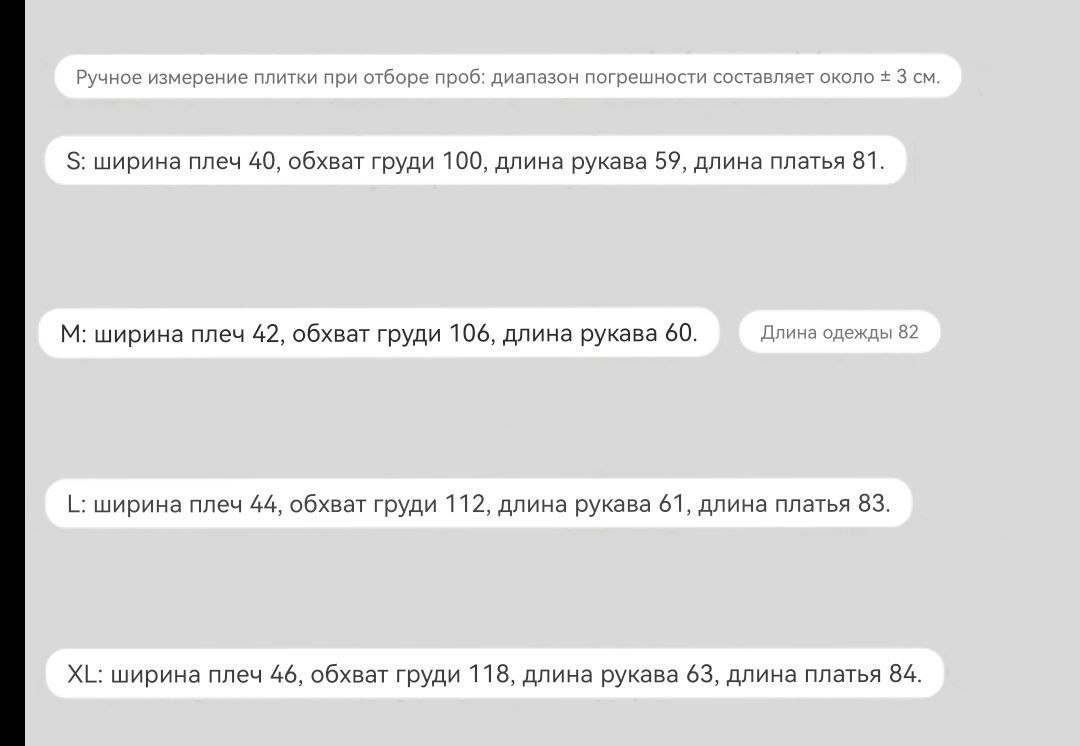This screenshot has height=746, width=1080.
Task: Choose the L size measurements bubble
Action: (x=479, y=504)
